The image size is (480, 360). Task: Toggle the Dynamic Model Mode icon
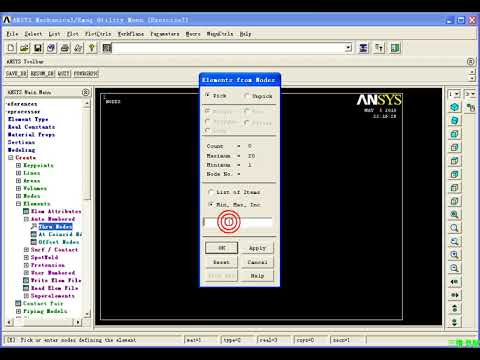(x=471, y=107)
